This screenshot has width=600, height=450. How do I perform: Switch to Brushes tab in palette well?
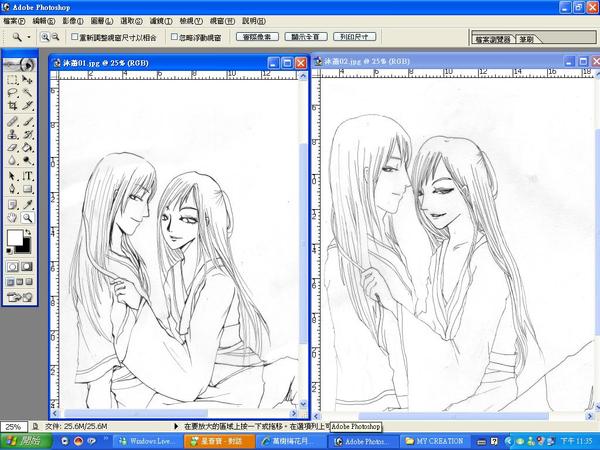tap(527, 39)
